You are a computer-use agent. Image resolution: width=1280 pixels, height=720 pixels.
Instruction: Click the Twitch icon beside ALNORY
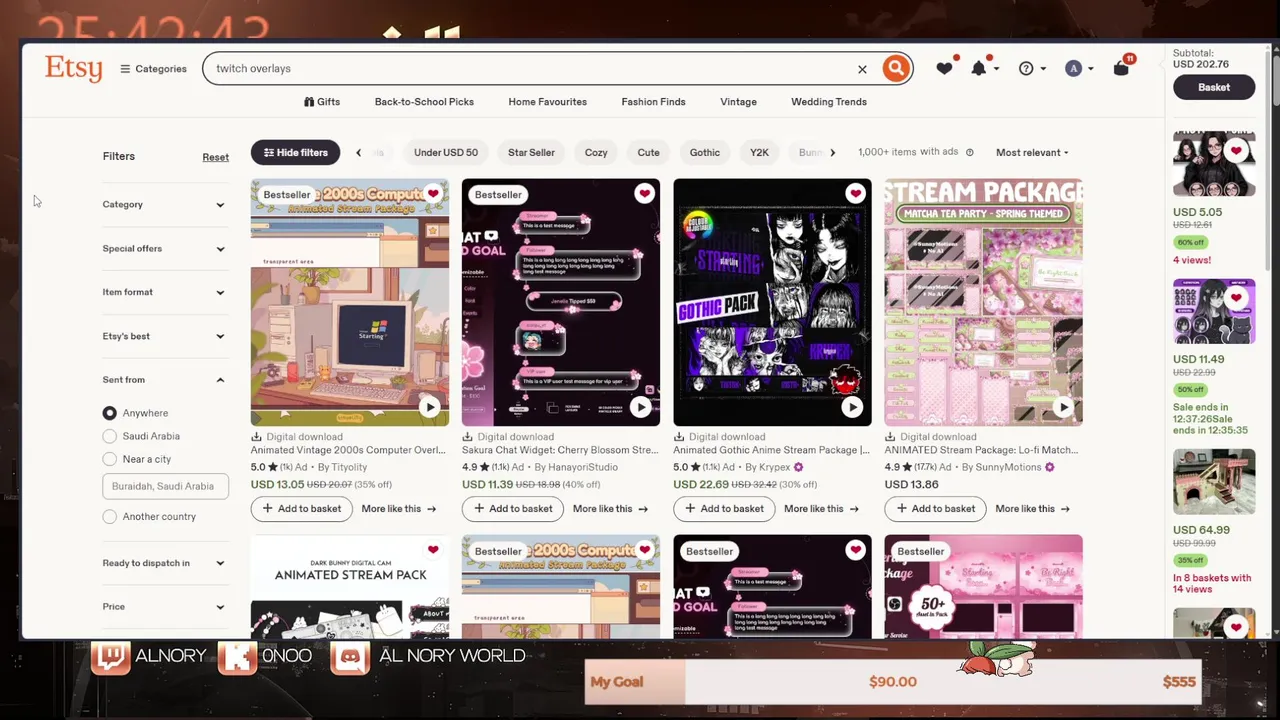click(x=110, y=657)
